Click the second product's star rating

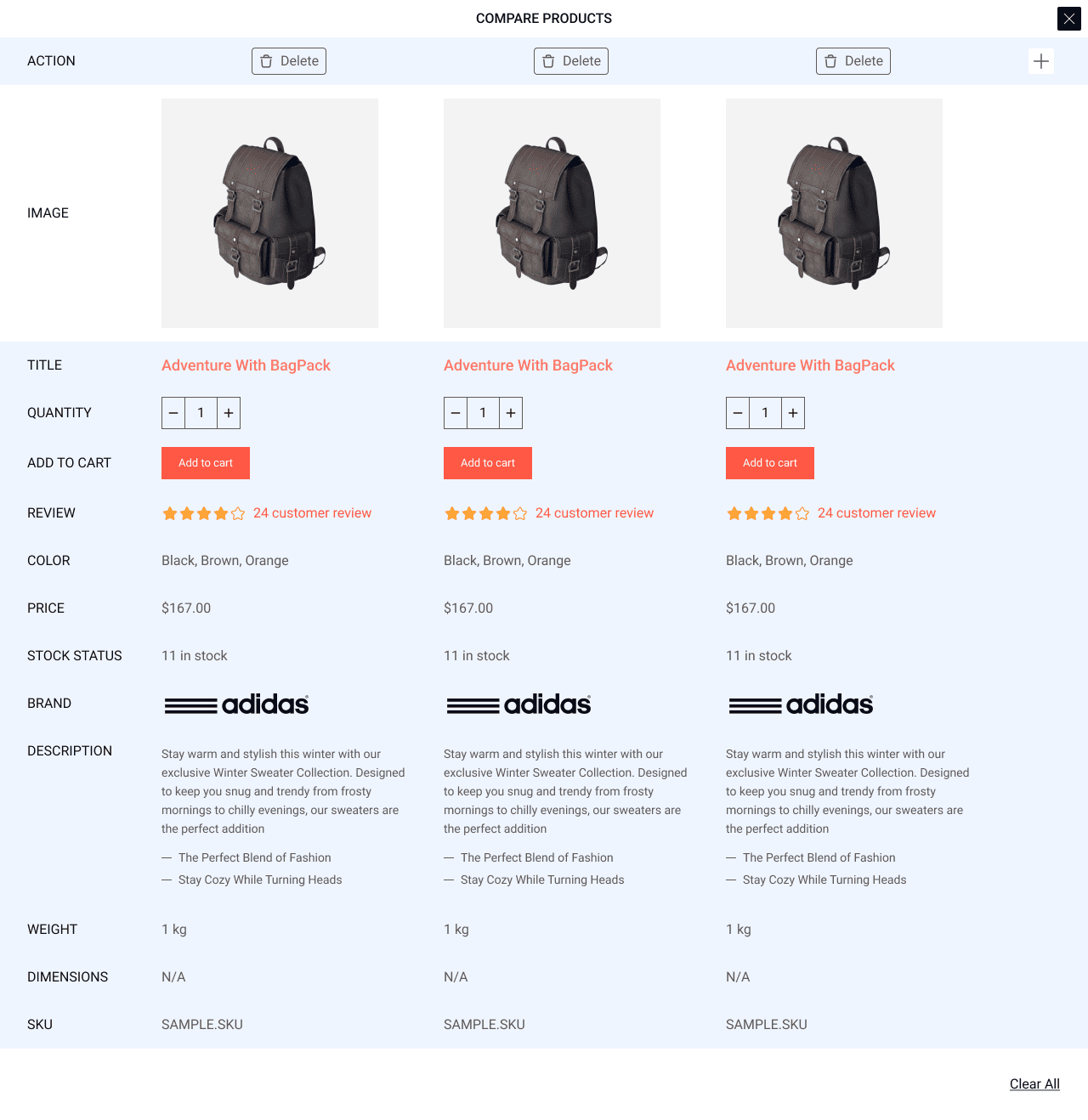[x=485, y=513]
